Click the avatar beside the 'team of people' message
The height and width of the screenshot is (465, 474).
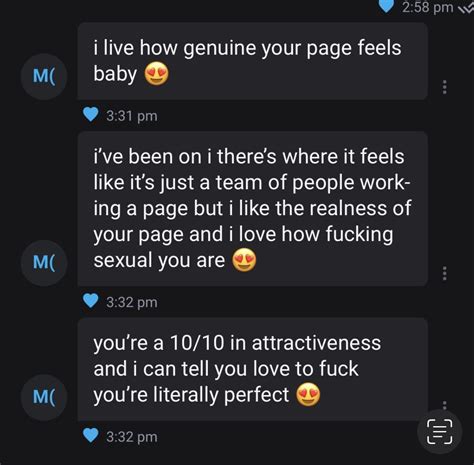pos(44,263)
